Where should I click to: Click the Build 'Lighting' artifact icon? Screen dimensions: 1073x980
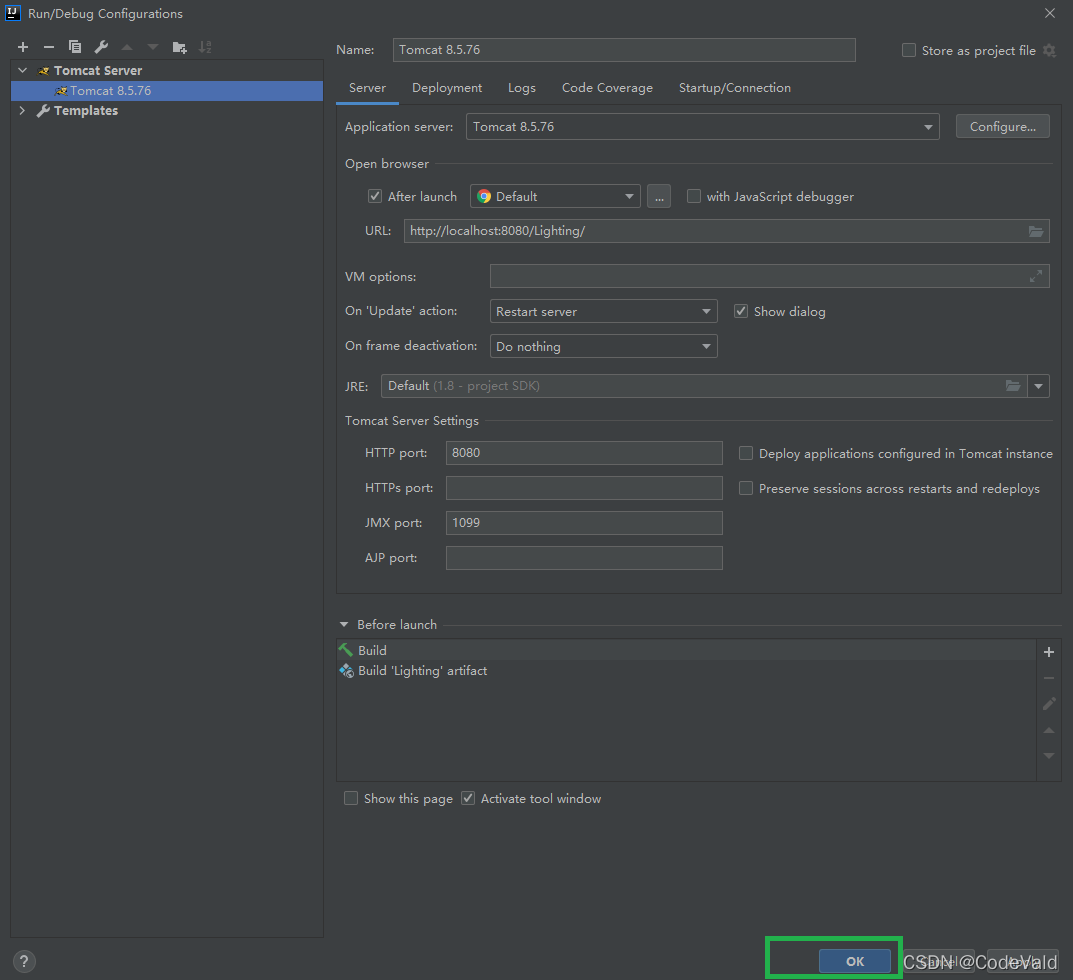[346, 671]
